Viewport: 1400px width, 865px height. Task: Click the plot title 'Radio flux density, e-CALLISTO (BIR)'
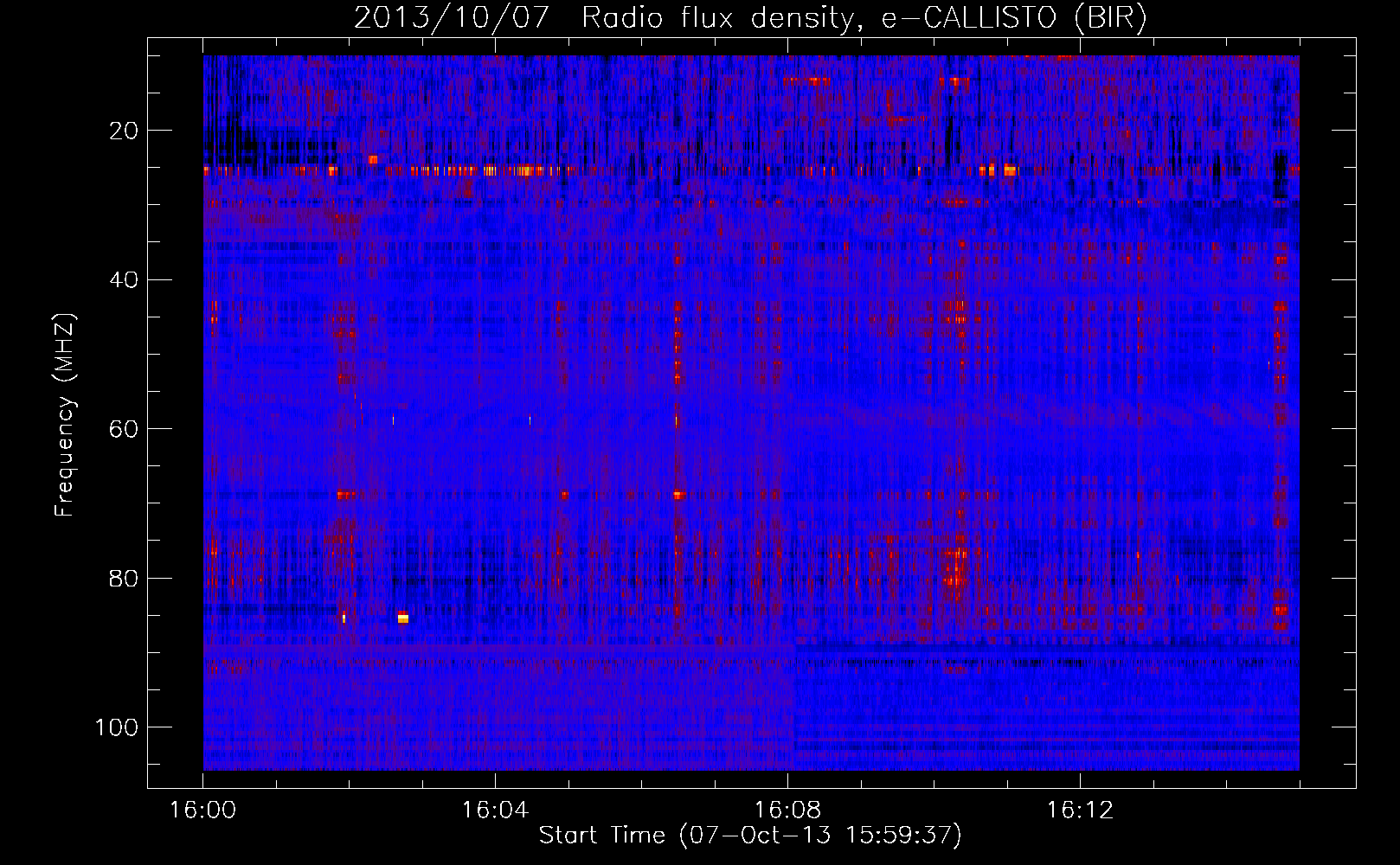click(x=864, y=19)
